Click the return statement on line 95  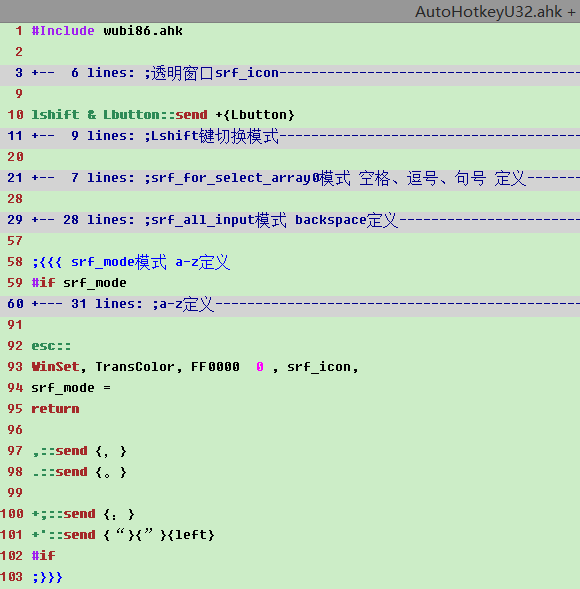click(x=55, y=409)
